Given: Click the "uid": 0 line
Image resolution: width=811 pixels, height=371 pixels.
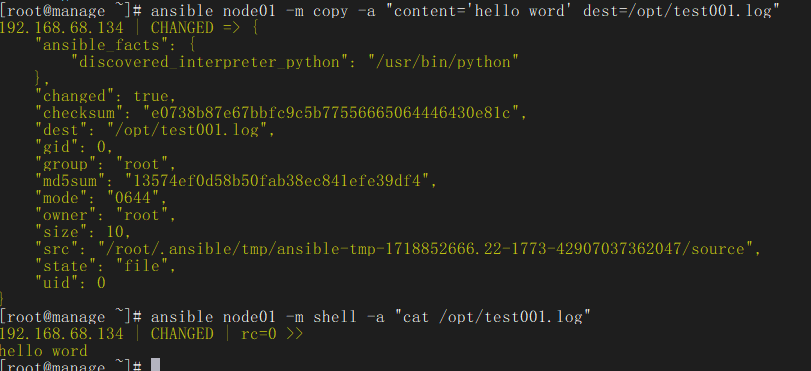Looking at the screenshot, I should [x=70, y=283].
